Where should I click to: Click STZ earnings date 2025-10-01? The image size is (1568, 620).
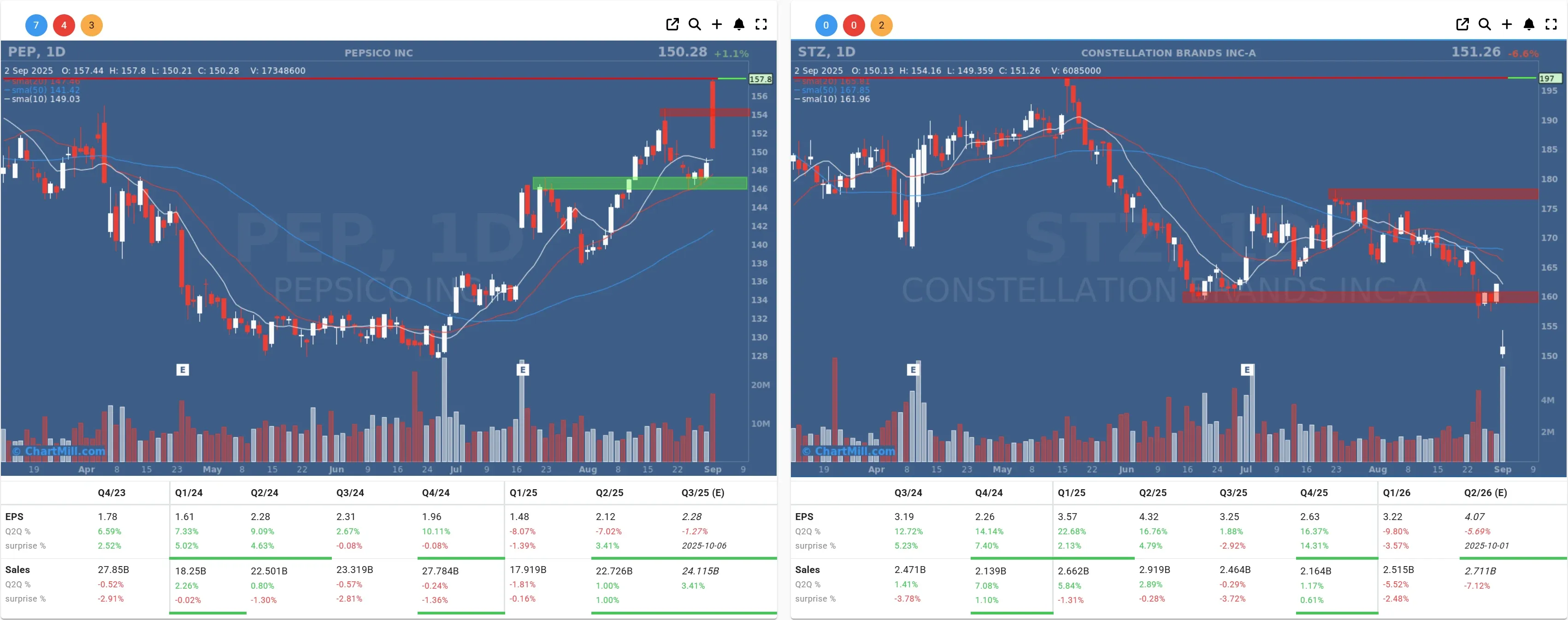[1486, 546]
